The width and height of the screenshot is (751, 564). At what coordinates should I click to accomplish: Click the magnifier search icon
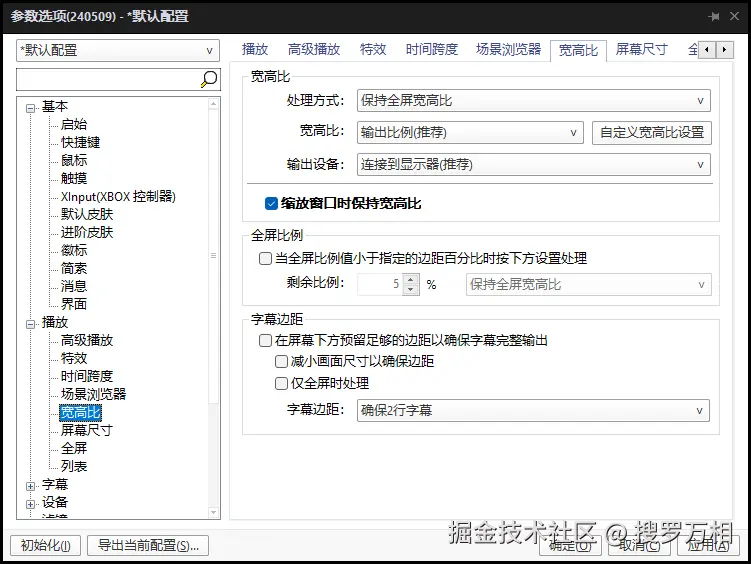pos(209,79)
